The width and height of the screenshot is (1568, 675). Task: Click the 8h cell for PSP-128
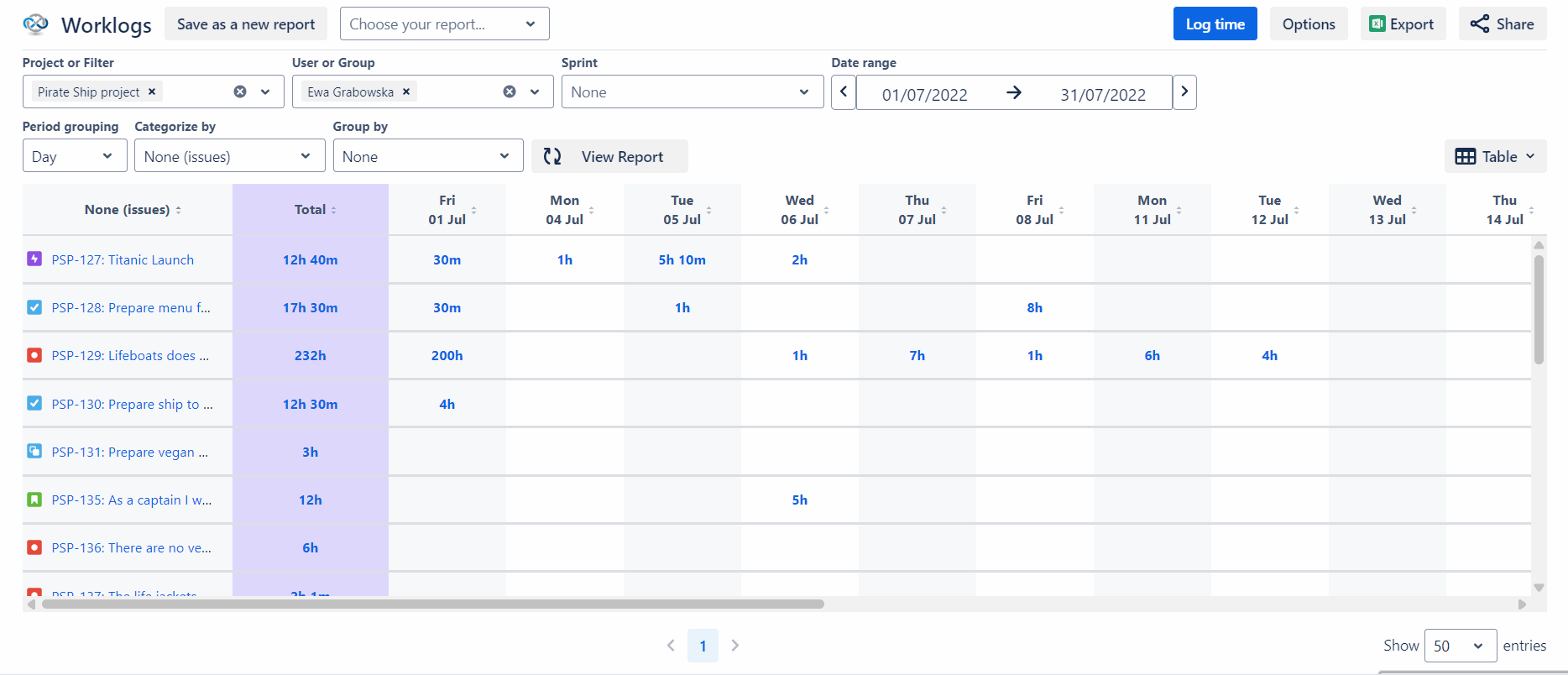click(1035, 307)
